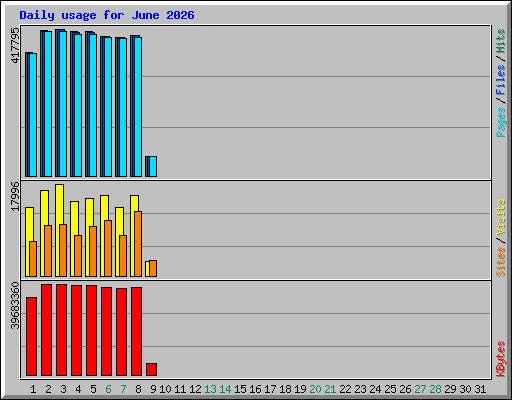Click day label 6 on axis
The width and height of the screenshot is (512, 400).
click(x=108, y=389)
